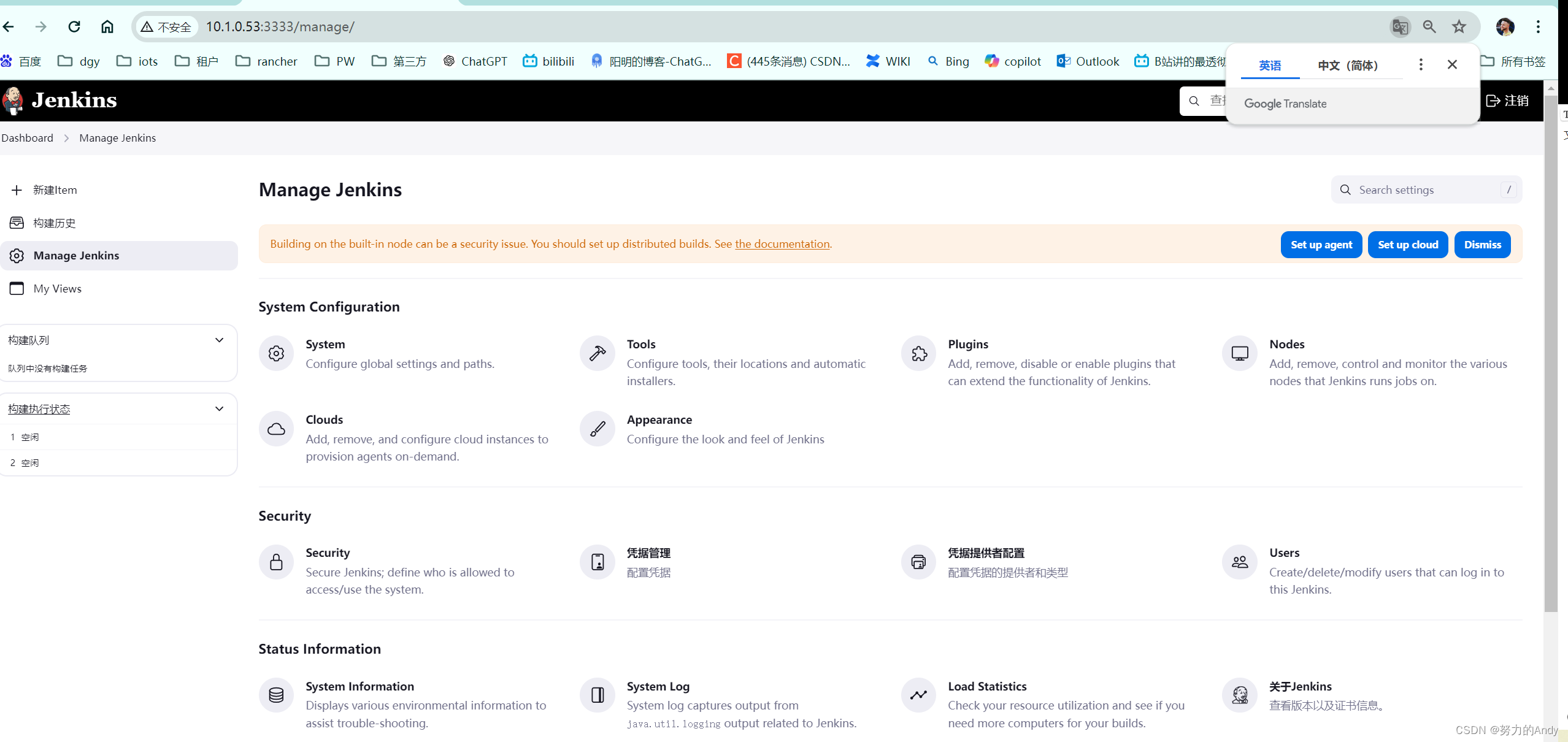Go to browser home page
Image resolution: width=1568 pixels, height=742 pixels.
point(107,27)
